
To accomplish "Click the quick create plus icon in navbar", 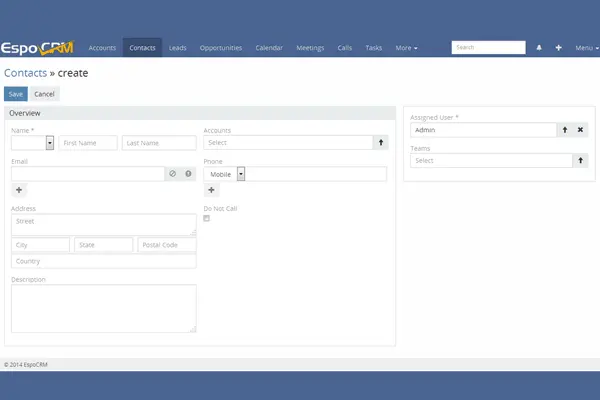I will coord(558,47).
